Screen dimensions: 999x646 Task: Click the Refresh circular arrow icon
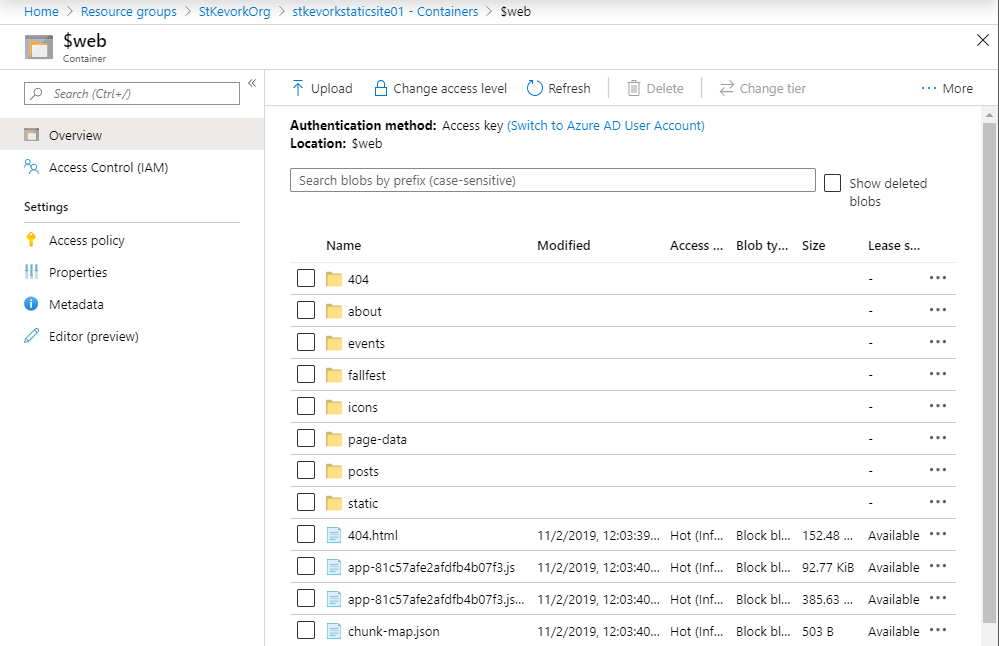tap(535, 88)
